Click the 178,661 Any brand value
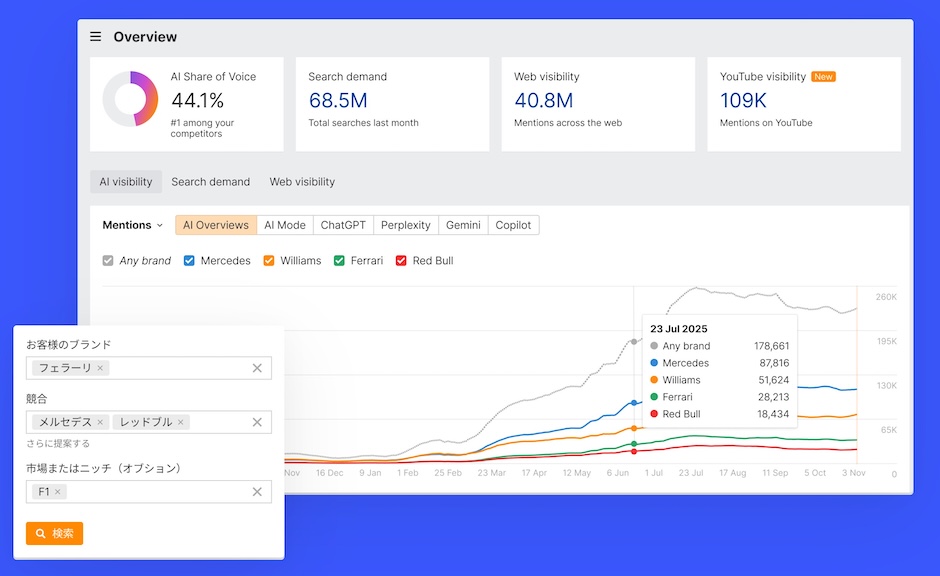940x576 pixels. pos(772,346)
